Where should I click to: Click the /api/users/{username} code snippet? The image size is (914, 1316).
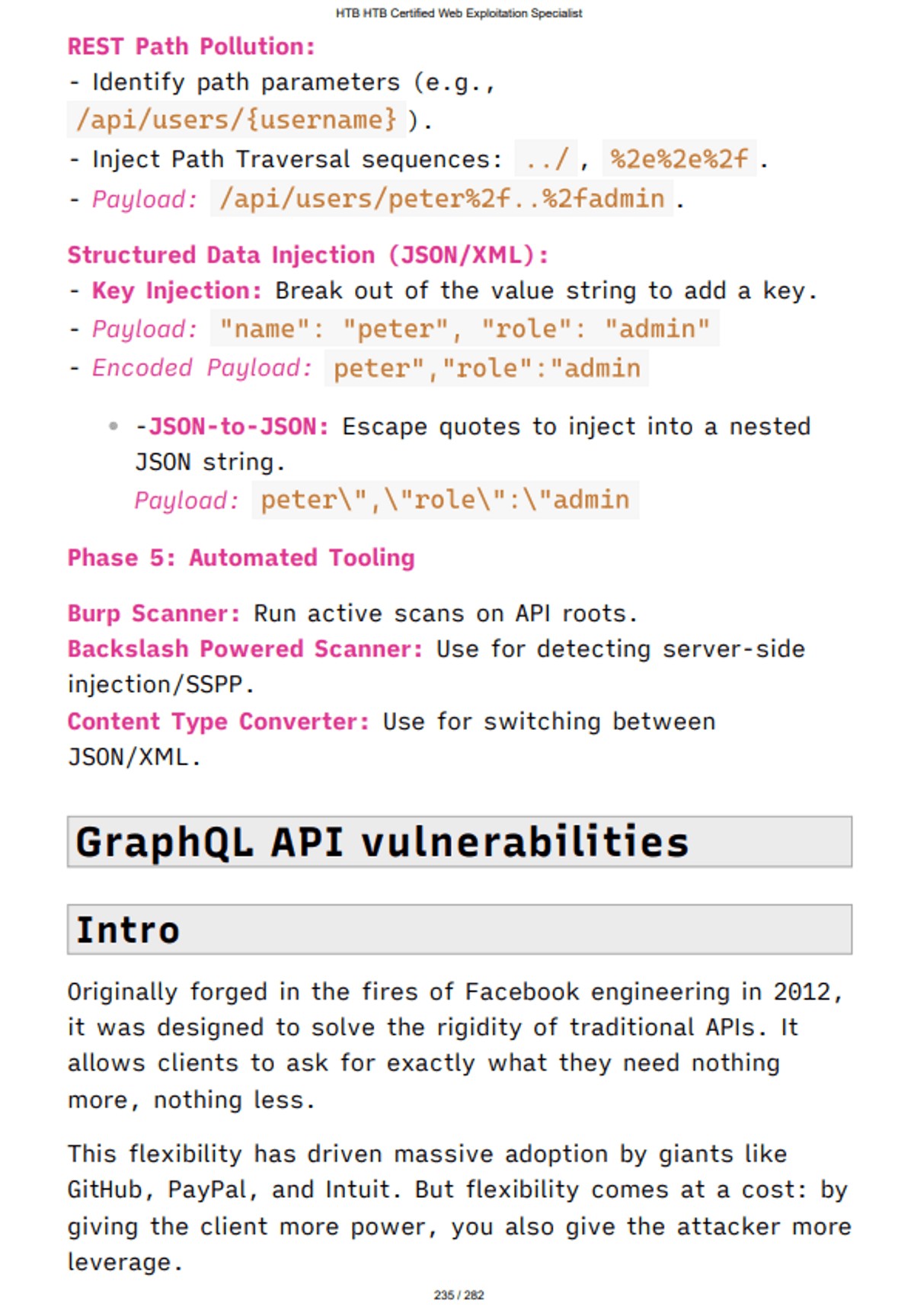point(235,120)
